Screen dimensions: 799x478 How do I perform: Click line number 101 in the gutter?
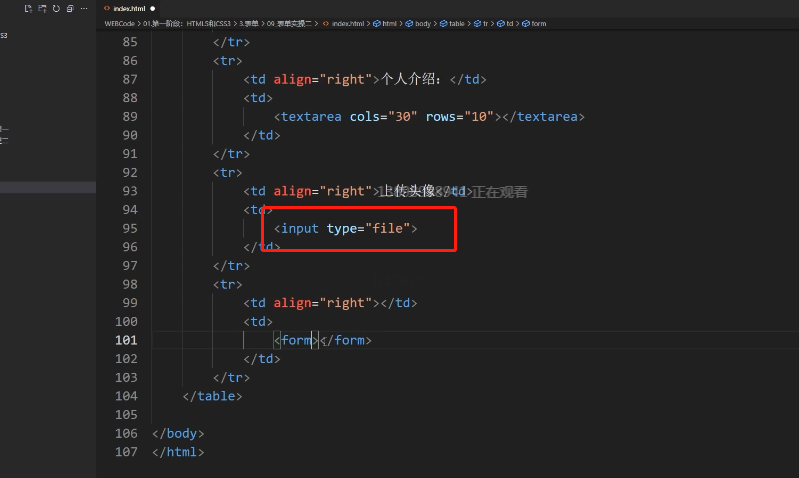pos(126,340)
